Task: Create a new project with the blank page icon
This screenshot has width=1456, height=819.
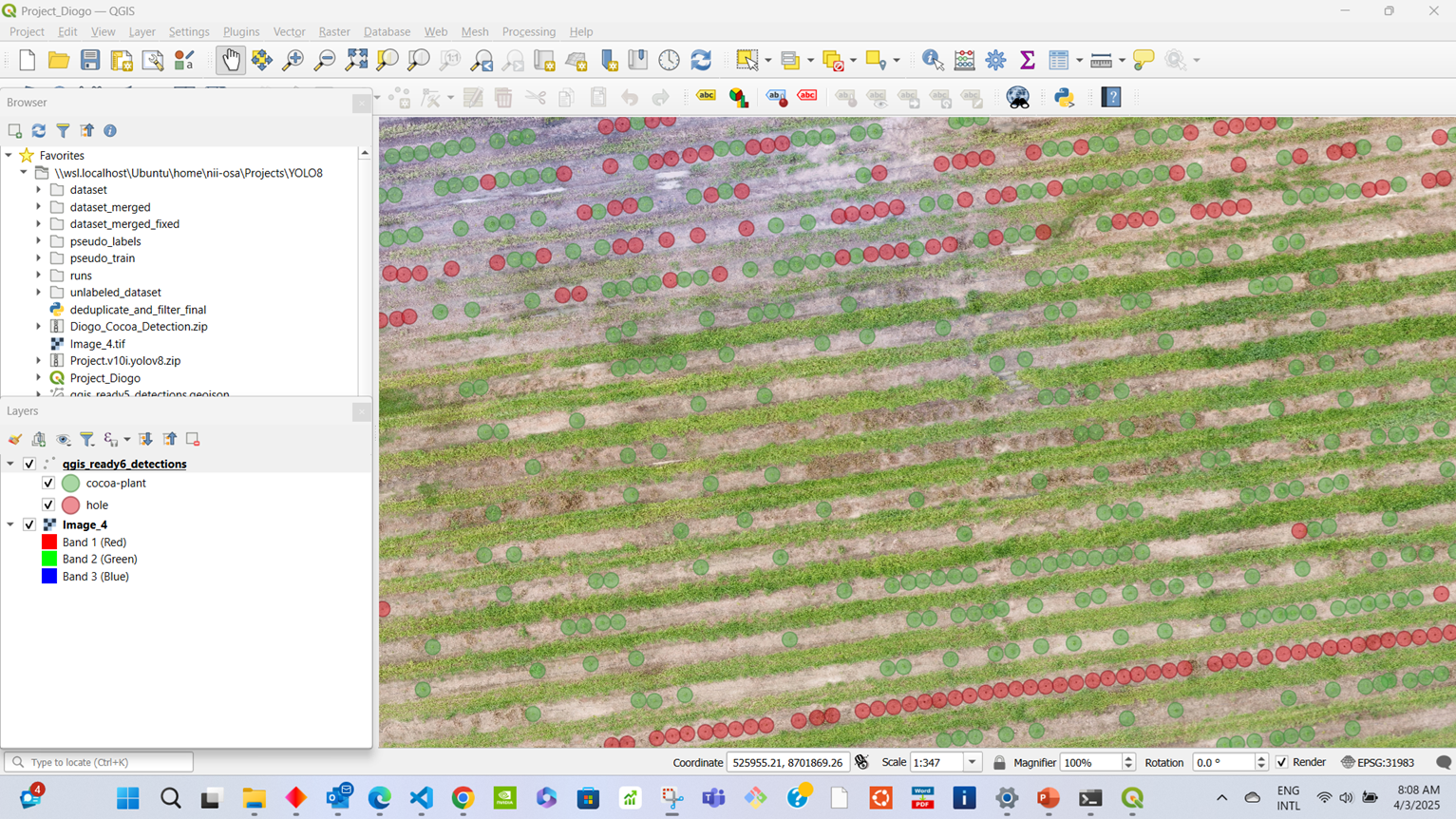Action: [x=28, y=60]
